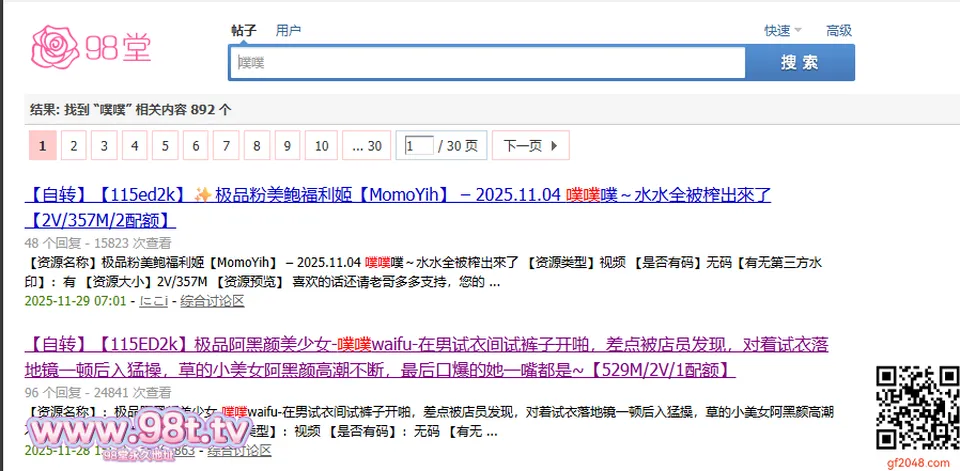The image size is (960, 471).
Task: Focus the page number jump box
Action: pyautogui.click(x=419, y=146)
